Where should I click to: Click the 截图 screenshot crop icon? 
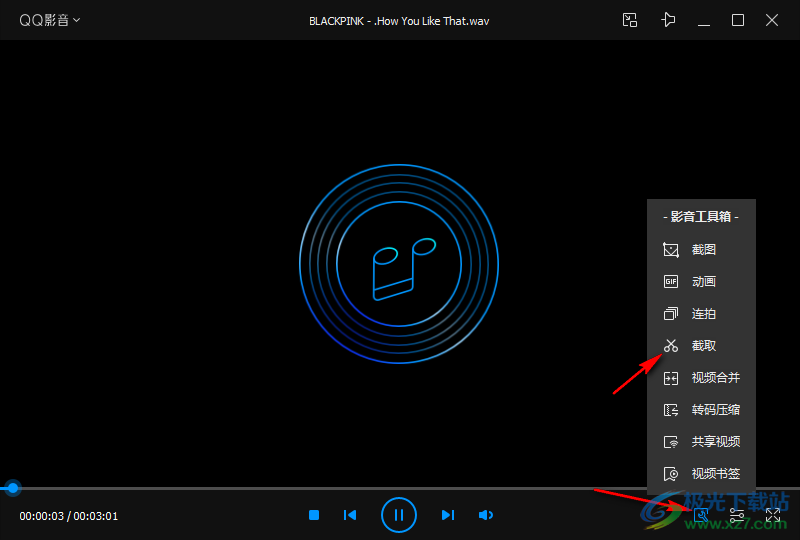point(671,250)
